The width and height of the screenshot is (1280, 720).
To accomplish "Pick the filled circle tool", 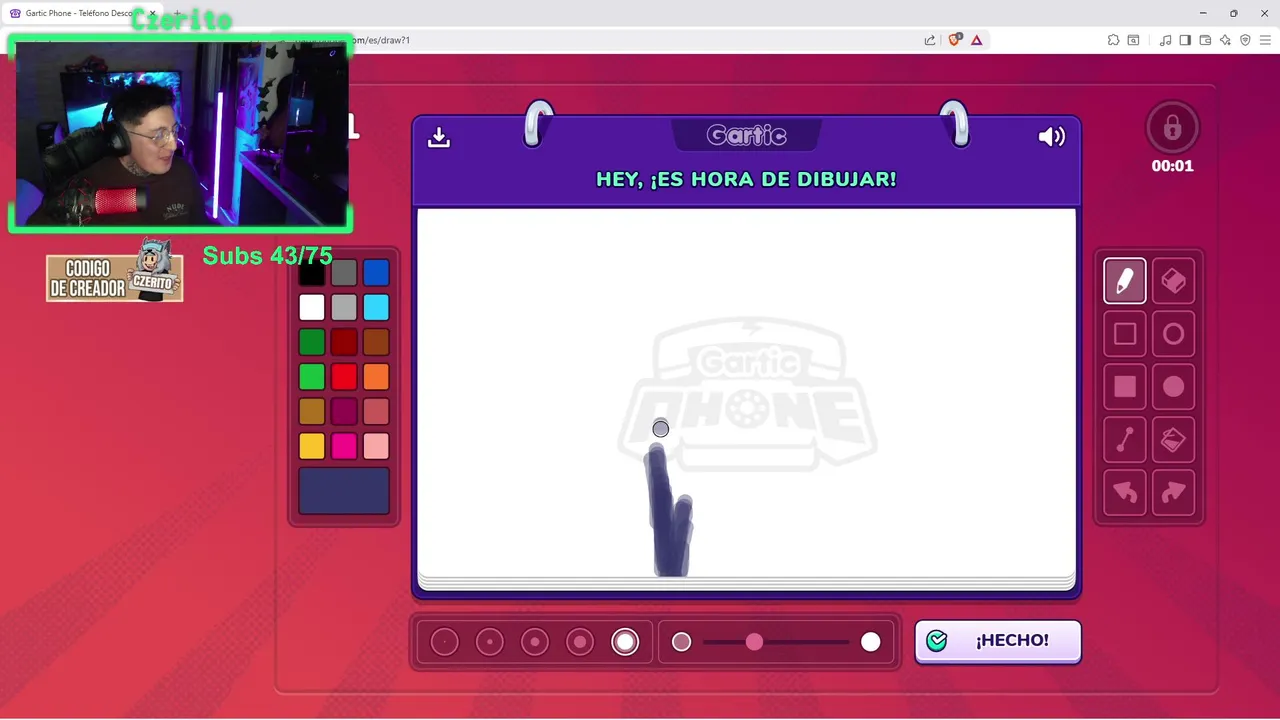I will point(1173,387).
